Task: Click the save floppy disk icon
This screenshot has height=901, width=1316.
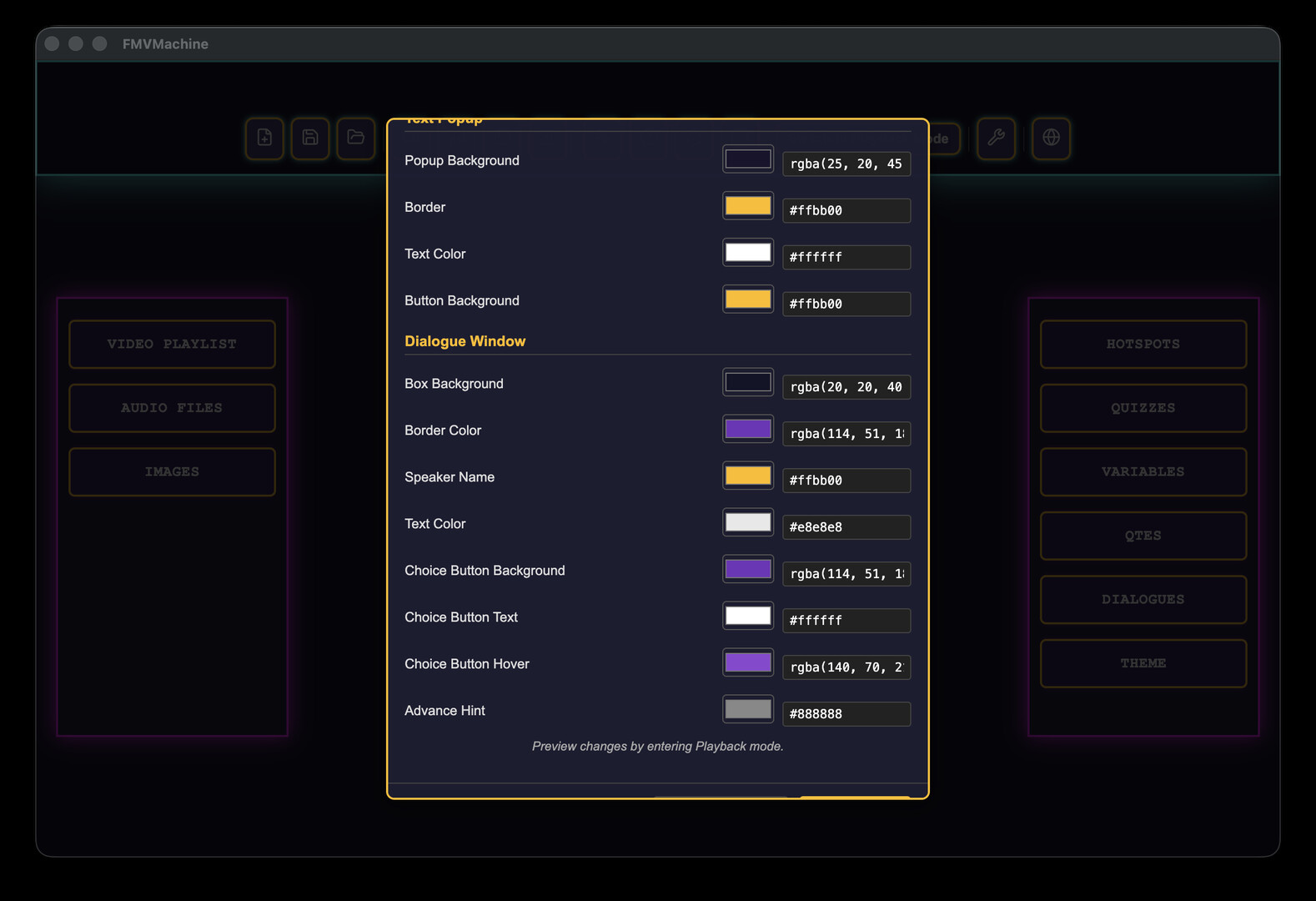Action: [x=310, y=138]
